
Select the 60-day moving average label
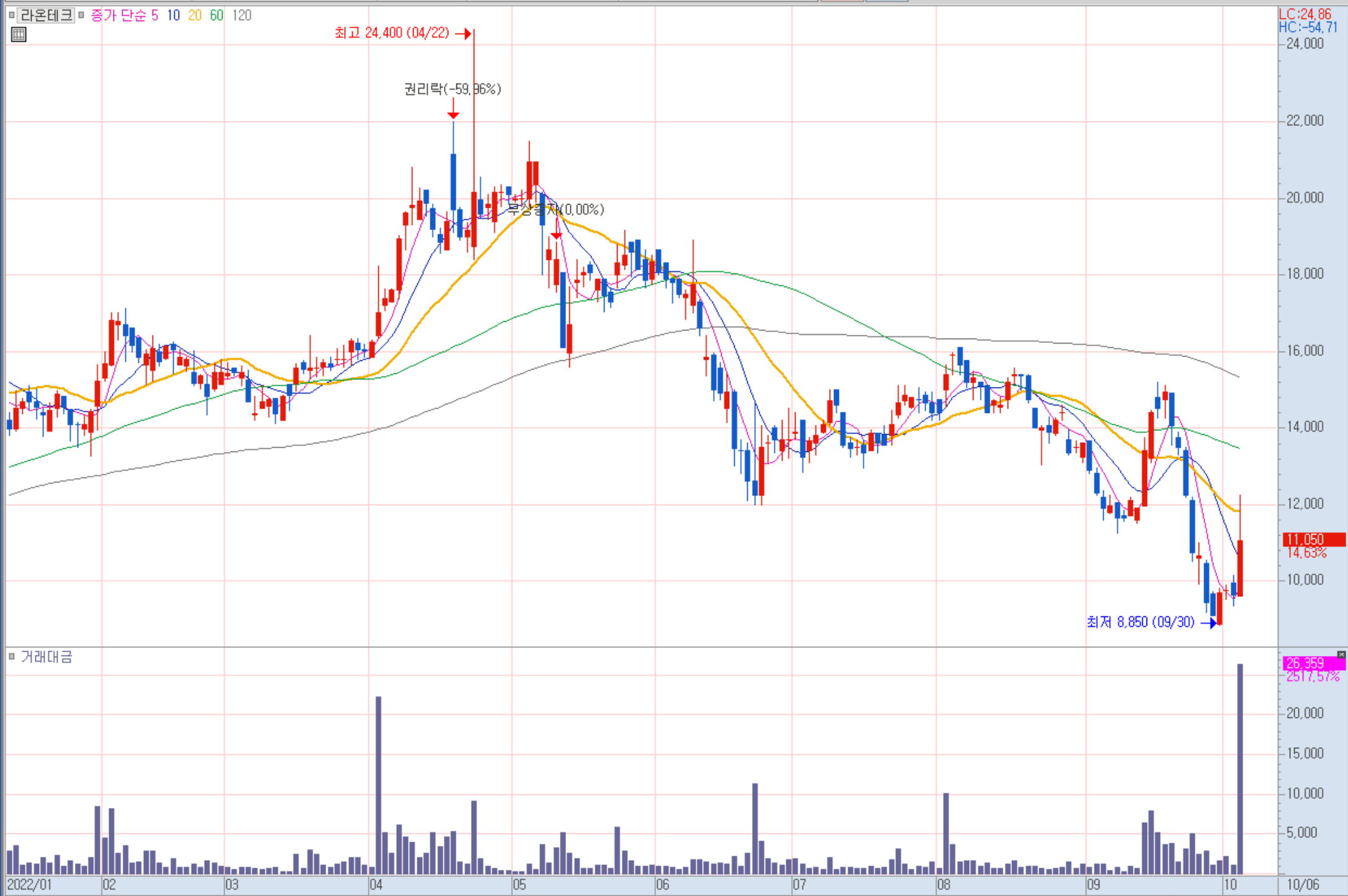(x=216, y=16)
